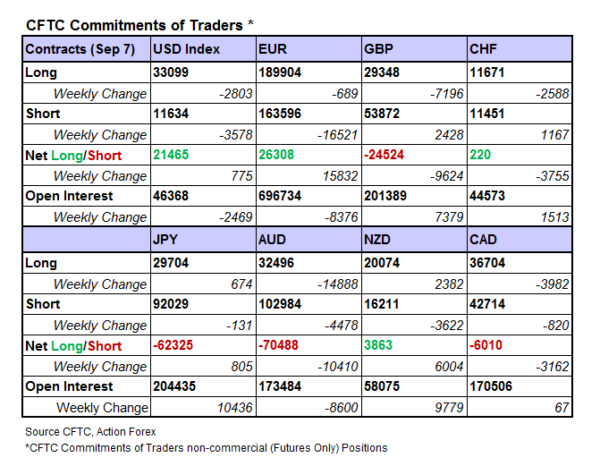Click the GBP net short value -24524

pos(385,156)
